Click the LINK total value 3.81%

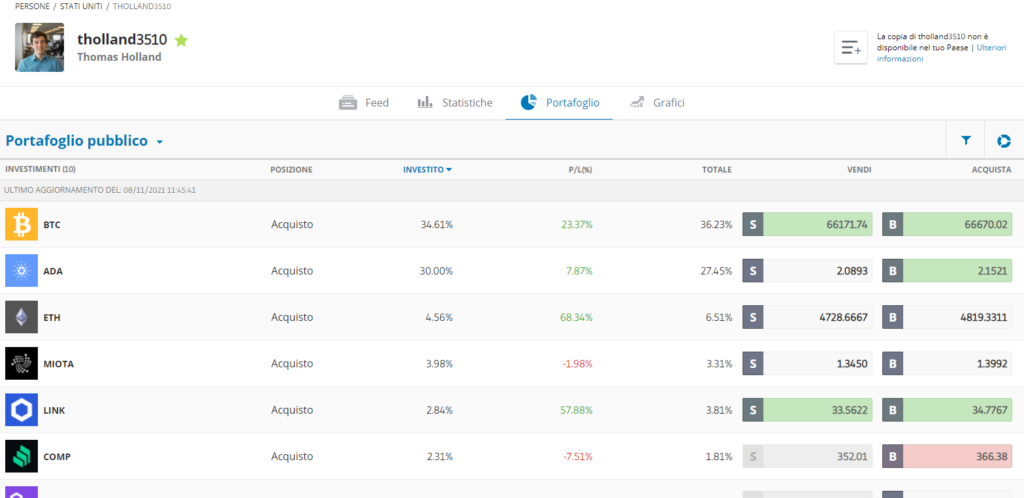[719, 411]
